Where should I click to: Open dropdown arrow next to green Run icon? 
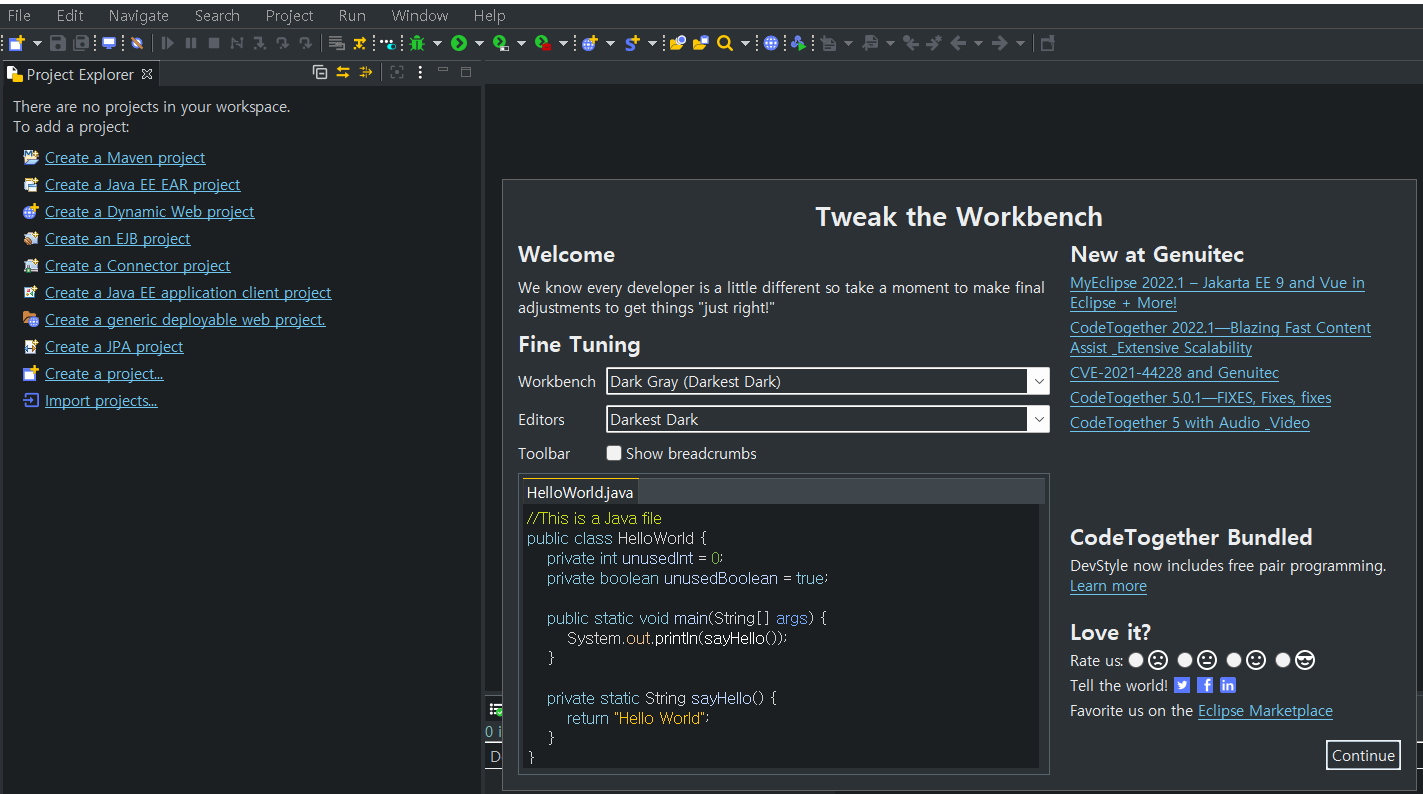[x=479, y=43]
